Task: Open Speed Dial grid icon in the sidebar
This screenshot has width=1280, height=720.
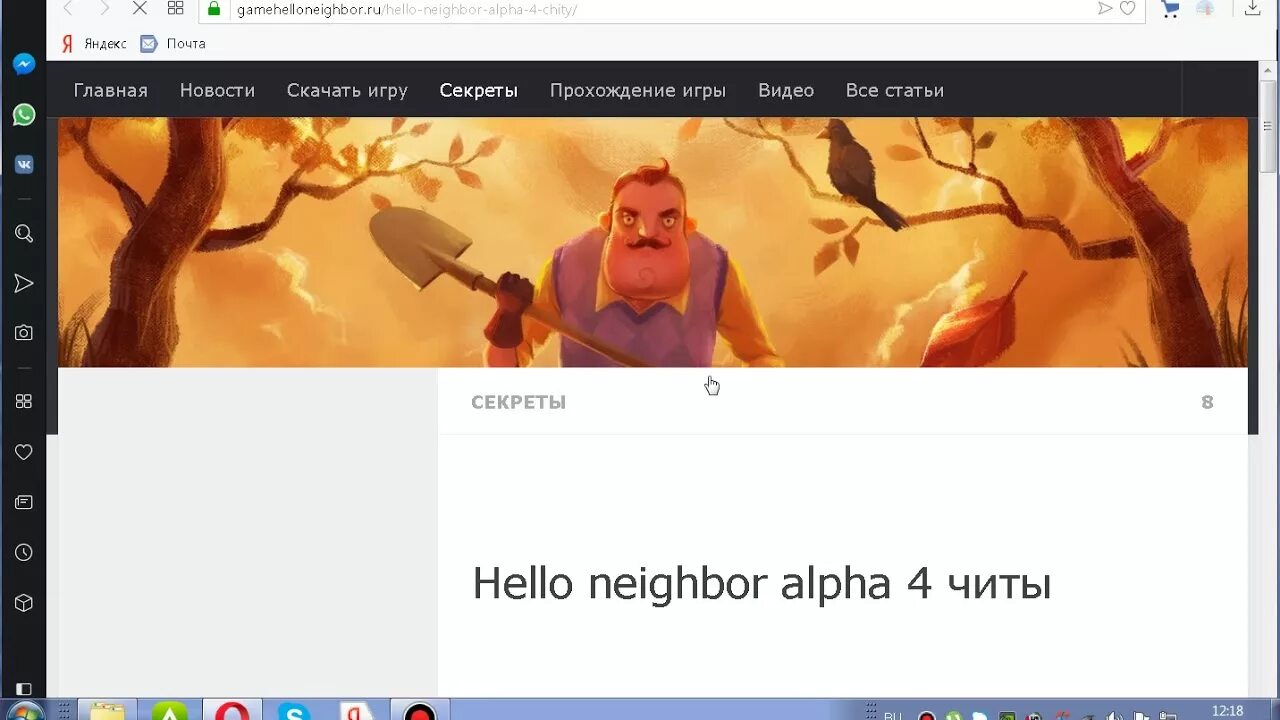Action: tap(24, 401)
